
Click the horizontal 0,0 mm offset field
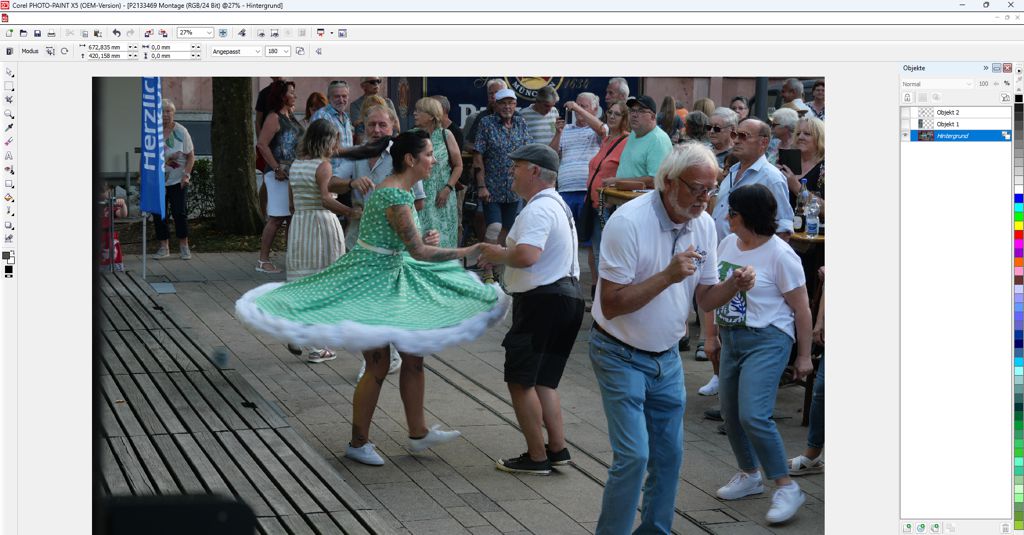(170, 47)
